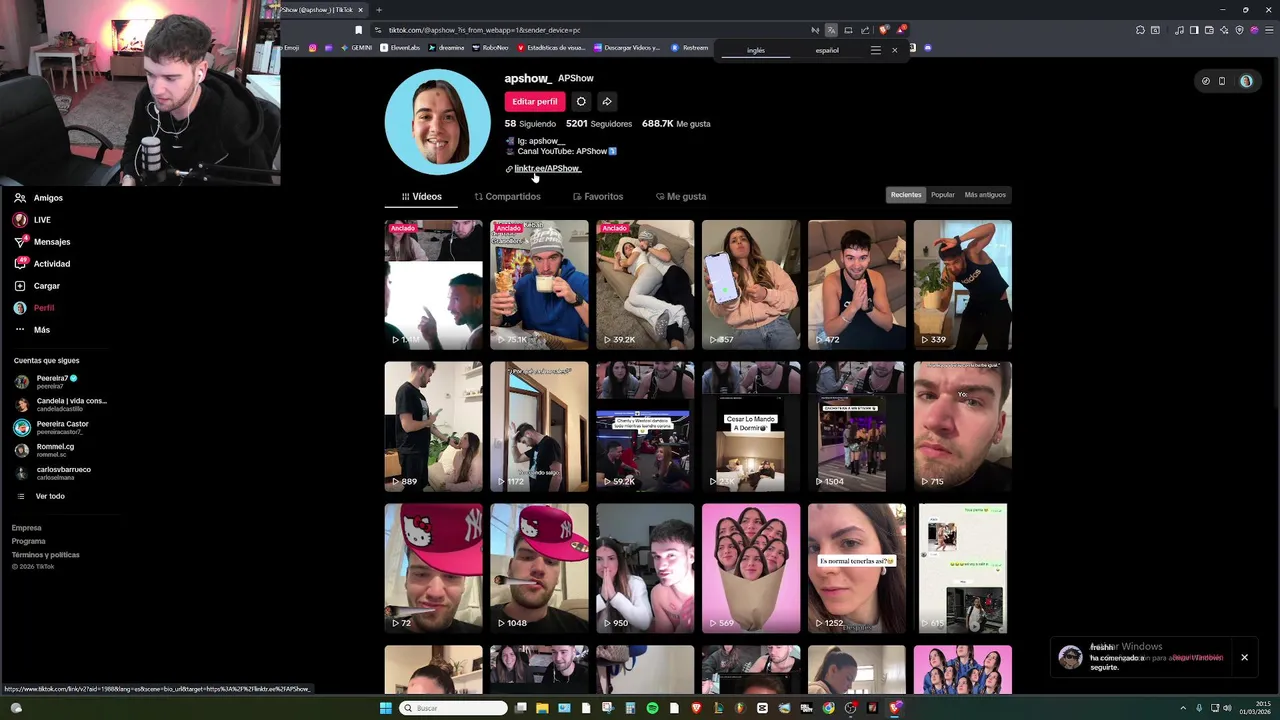The image size is (1280, 720).
Task: Open video with 339 views
Action: [963, 285]
